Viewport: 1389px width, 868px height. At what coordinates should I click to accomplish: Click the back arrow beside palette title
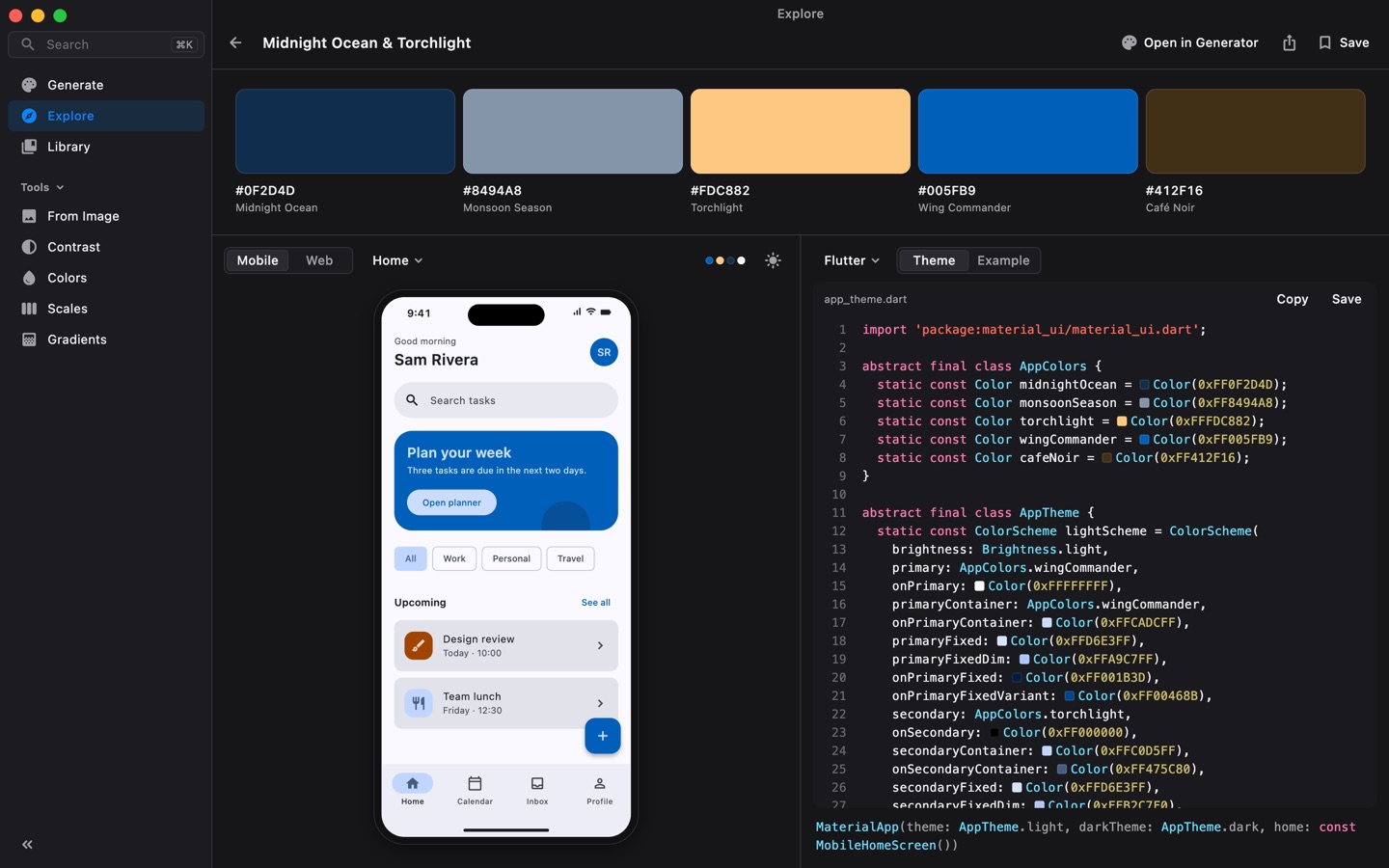[235, 42]
